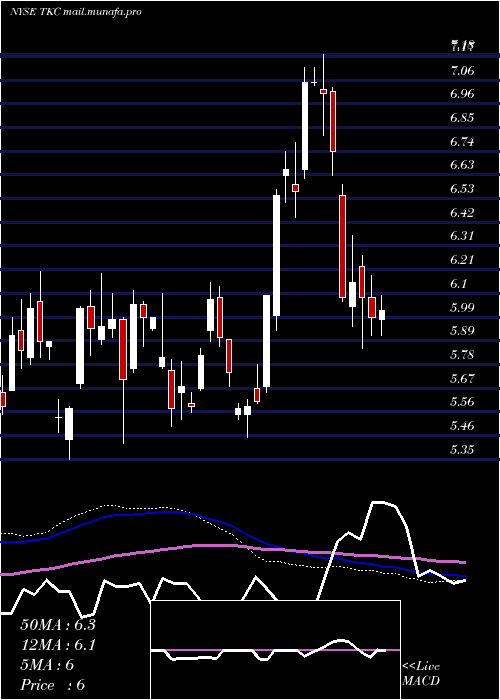Click the 5.78 price axis label
500x700 pixels.
462,354
